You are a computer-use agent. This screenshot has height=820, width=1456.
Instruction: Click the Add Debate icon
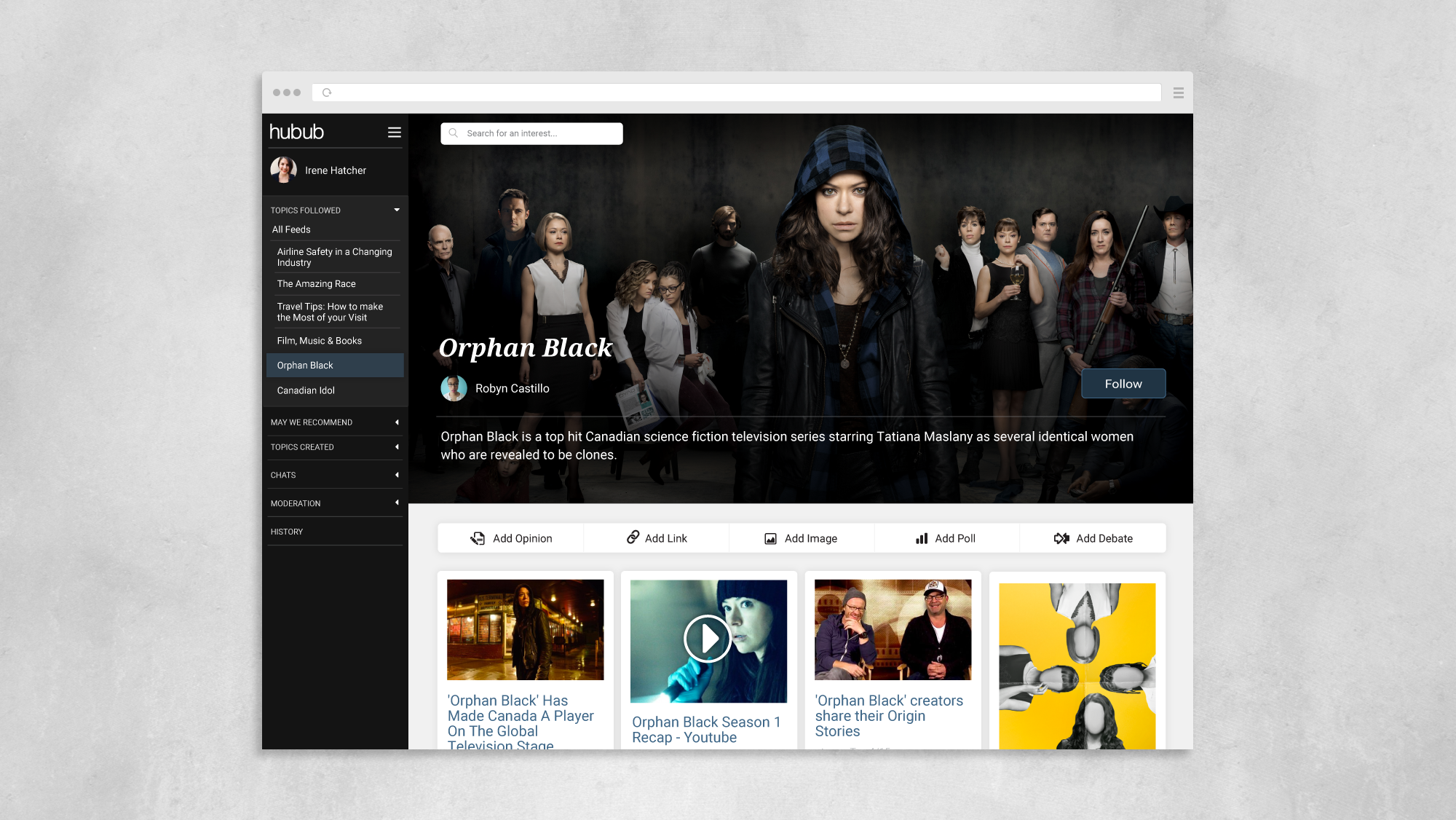1061,538
